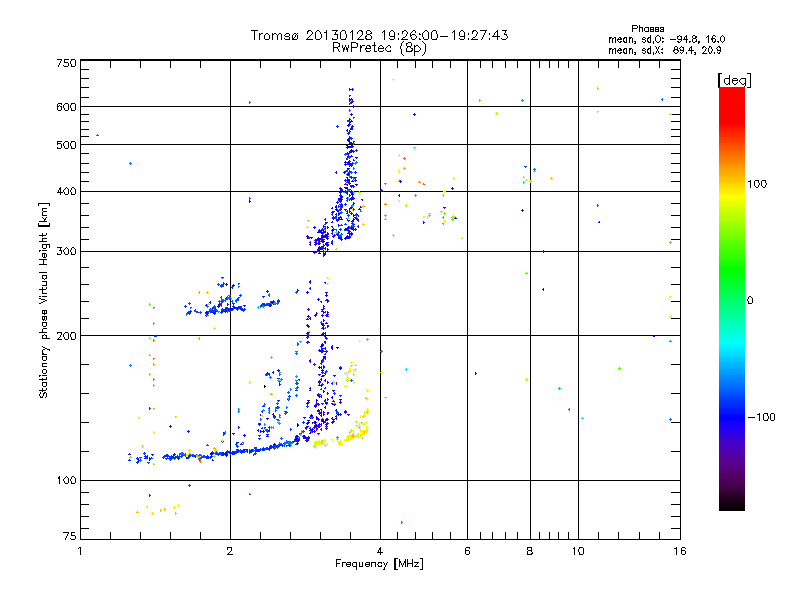The width and height of the screenshot is (800, 600).
Task: Click the x-axis tick label "16"
Action: (680, 551)
